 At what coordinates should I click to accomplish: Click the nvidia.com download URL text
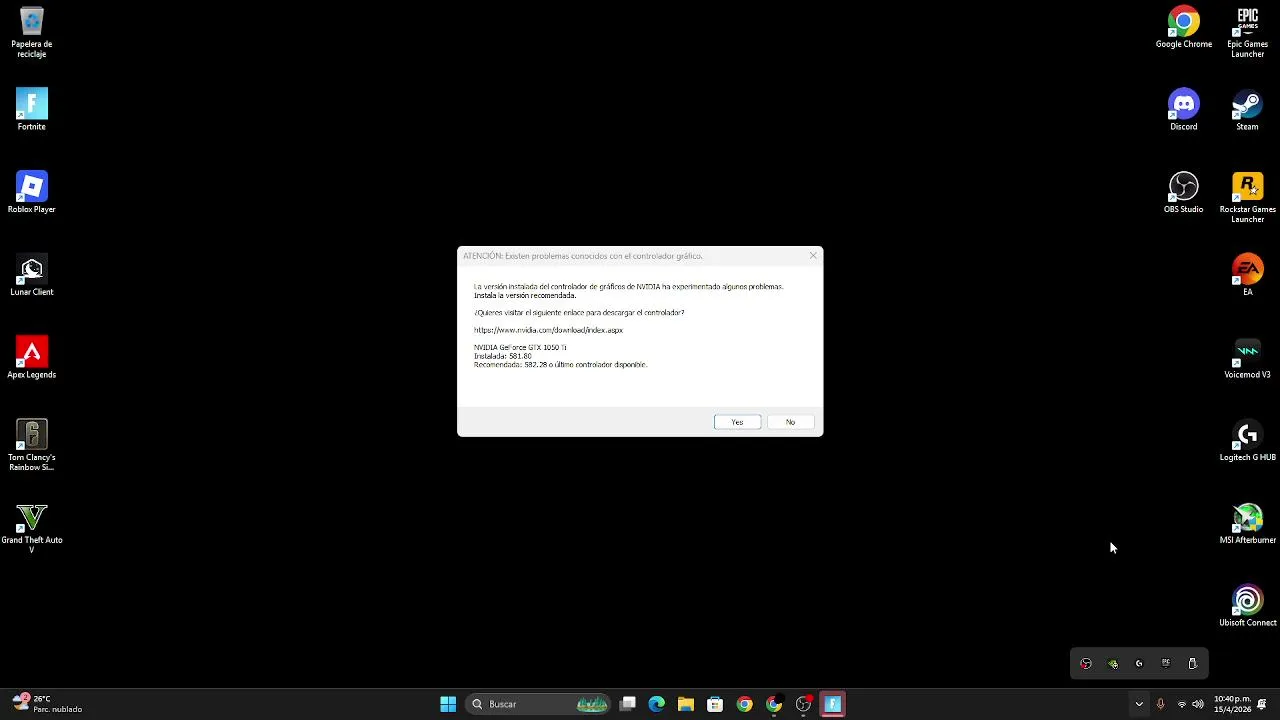(548, 330)
